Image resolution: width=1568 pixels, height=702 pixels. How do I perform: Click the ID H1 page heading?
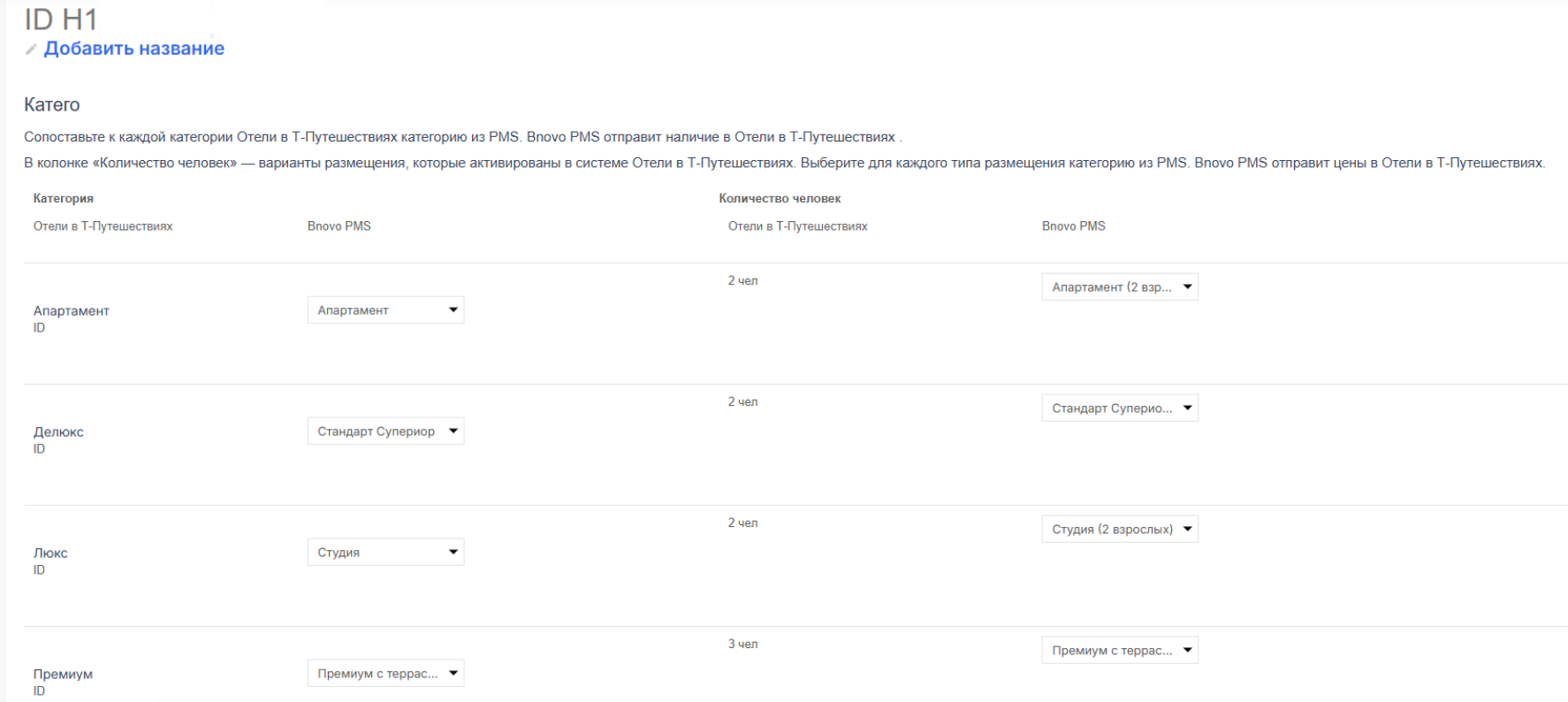[60, 19]
